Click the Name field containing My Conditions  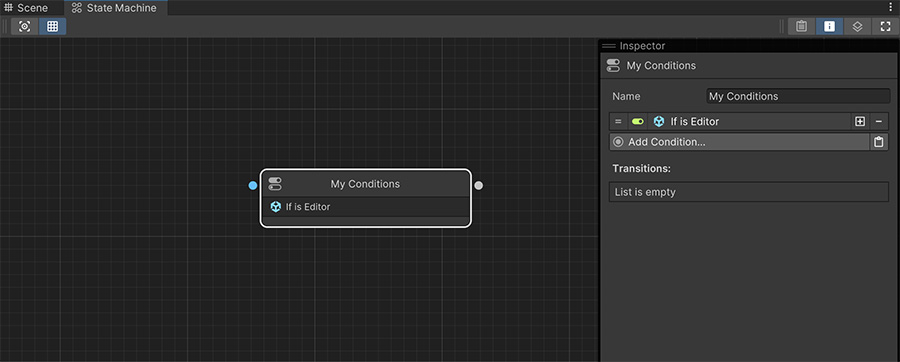[798, 96]
